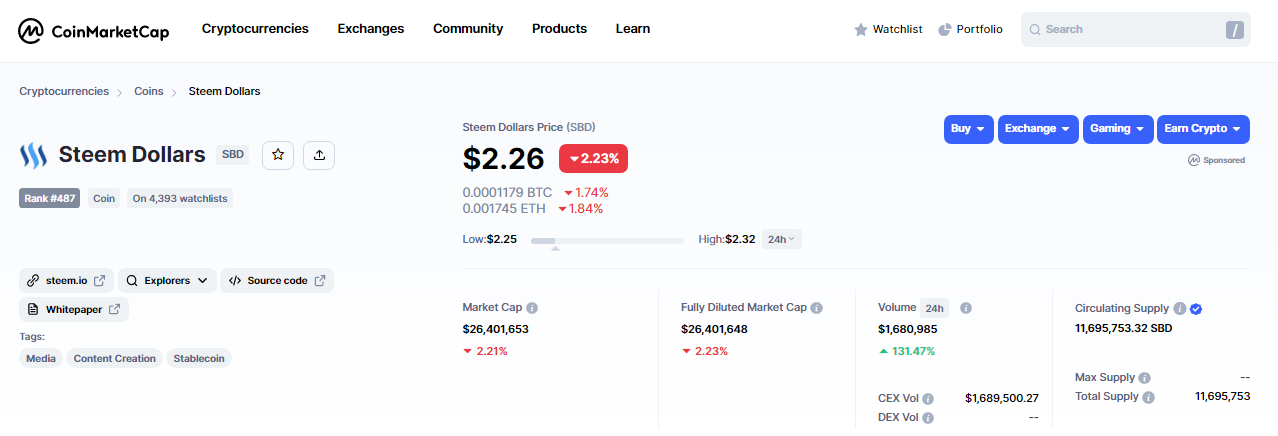1278x436 pixels.
Task: Click the low-high price range slider bar
Action: pos(607,241)
